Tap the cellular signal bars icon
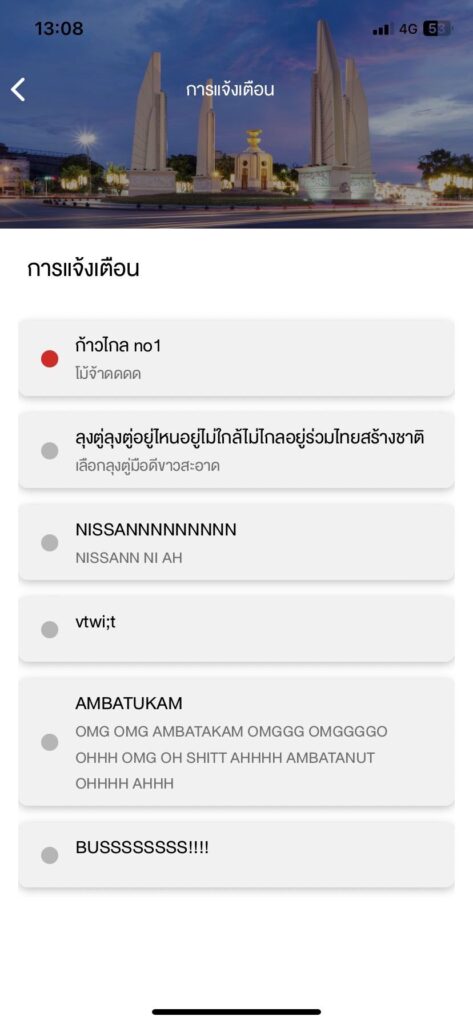Screen dimensions: 473x1024 pos(382,29)
